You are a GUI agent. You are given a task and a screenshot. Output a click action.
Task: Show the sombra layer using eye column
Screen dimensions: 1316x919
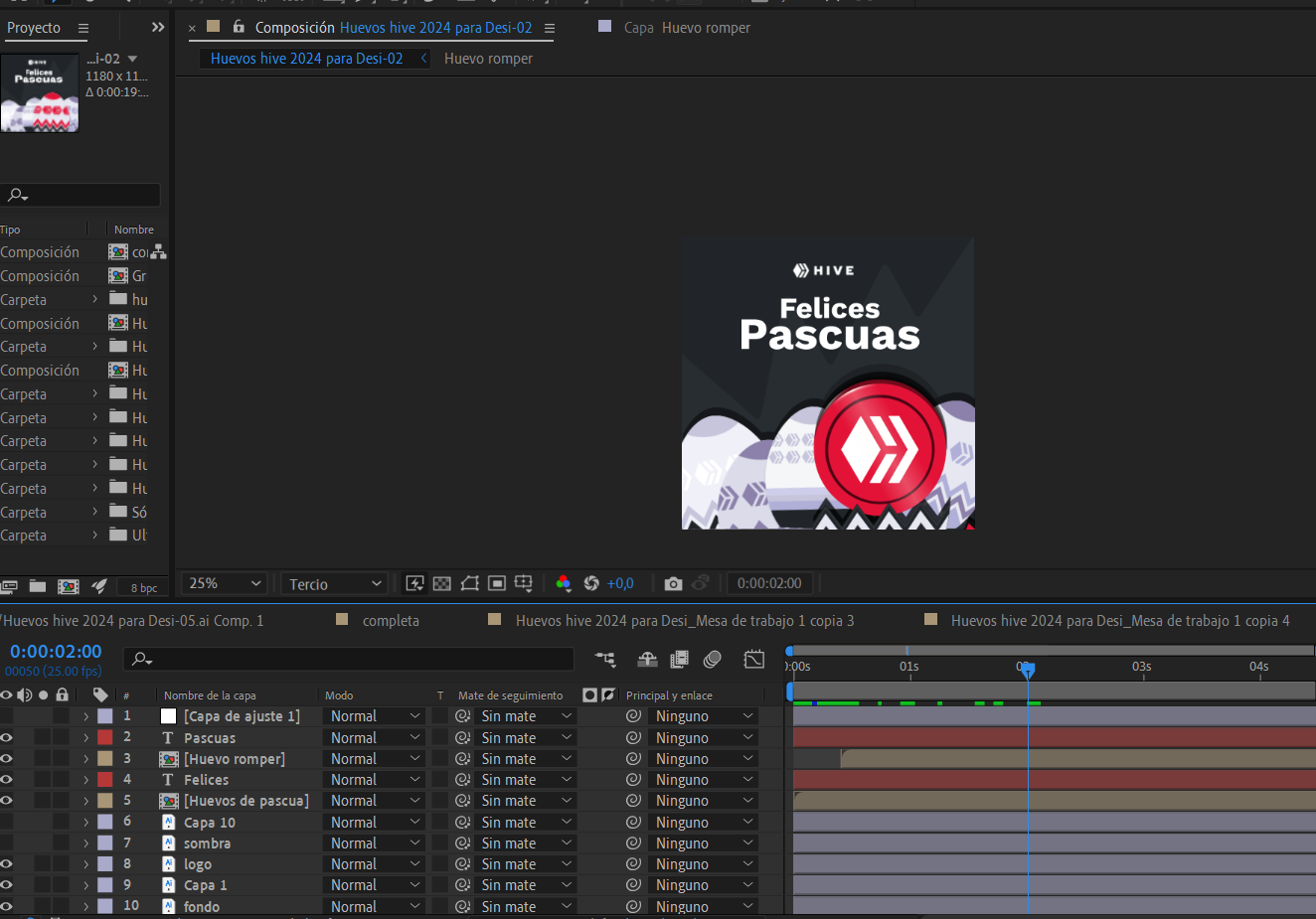point(7,842)
